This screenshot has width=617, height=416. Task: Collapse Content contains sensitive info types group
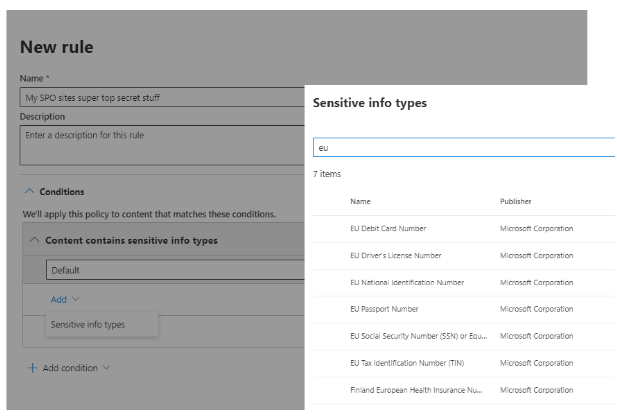click(36, 240)
